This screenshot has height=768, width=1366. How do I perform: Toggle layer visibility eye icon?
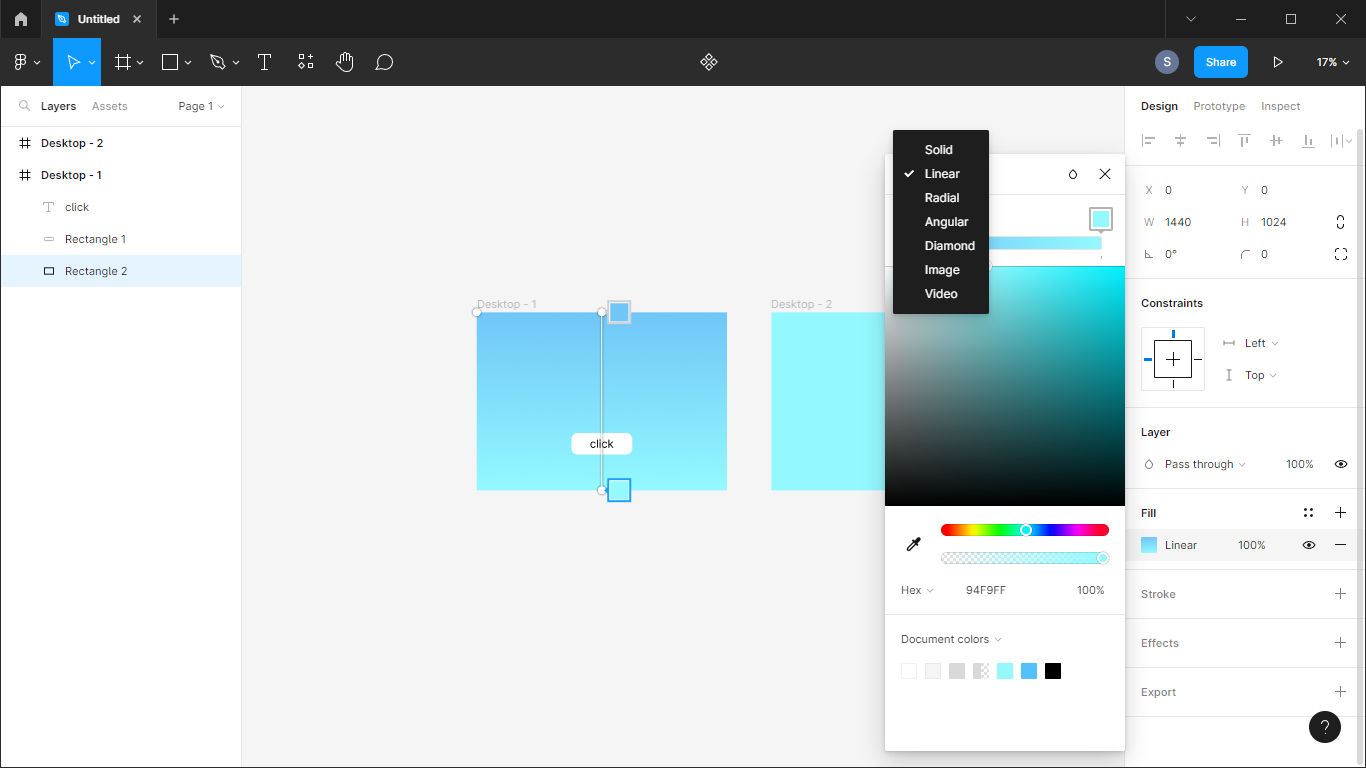click(1341, 464)
